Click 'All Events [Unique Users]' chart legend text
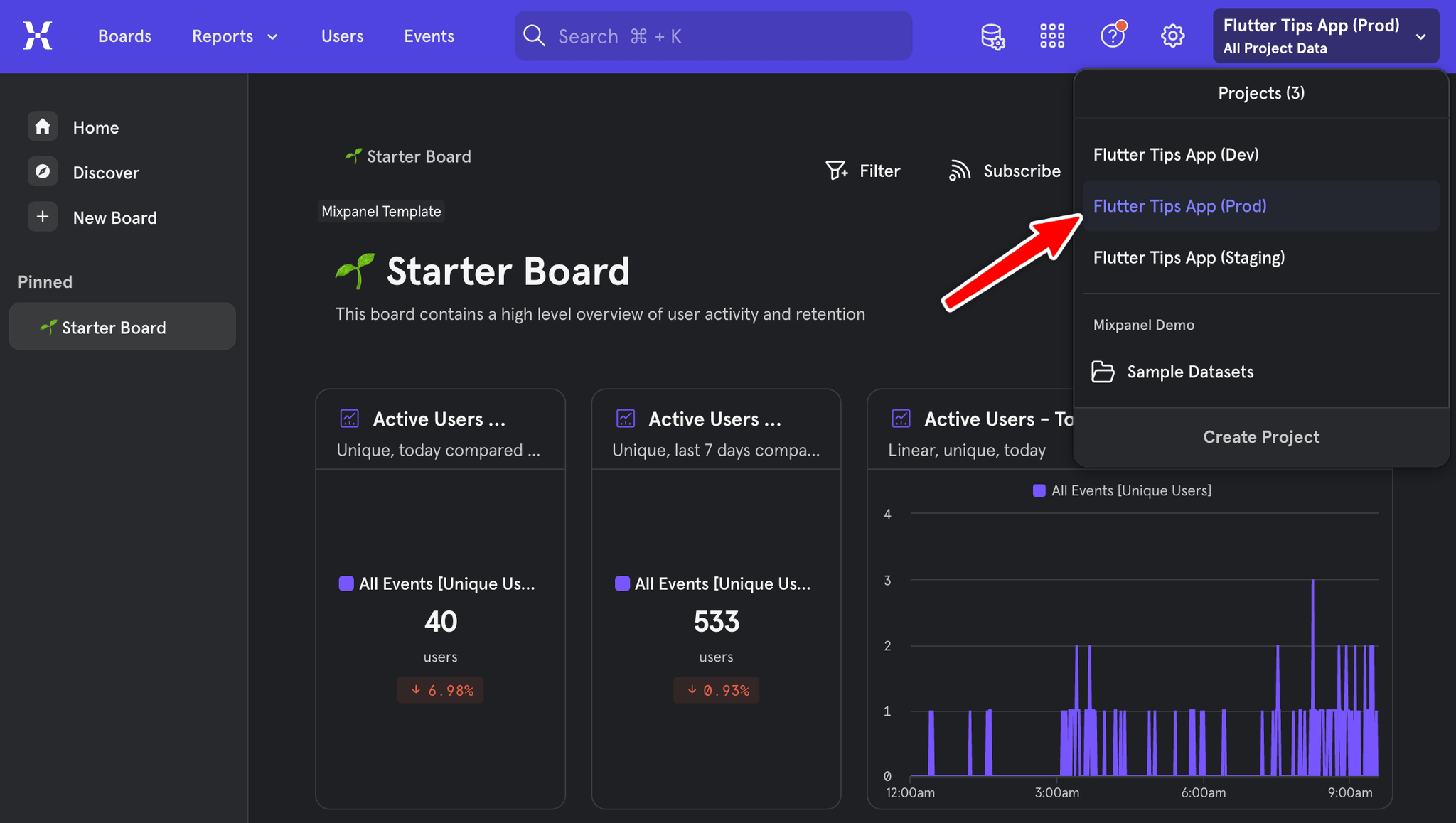Viewport: 1456px width, 823px height. coord(1131,490)
